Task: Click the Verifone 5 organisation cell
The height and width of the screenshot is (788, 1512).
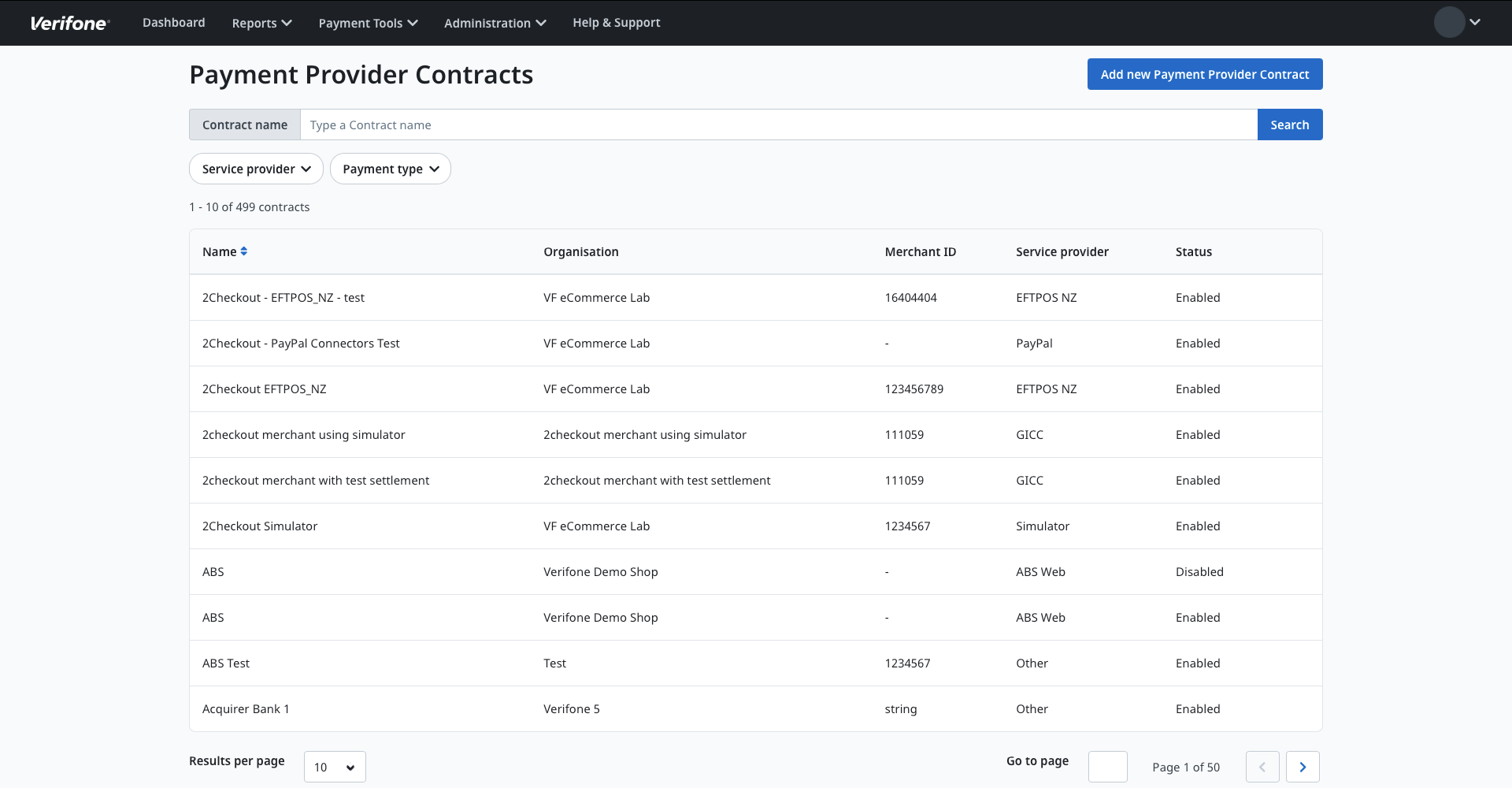Action: (571, 708)
